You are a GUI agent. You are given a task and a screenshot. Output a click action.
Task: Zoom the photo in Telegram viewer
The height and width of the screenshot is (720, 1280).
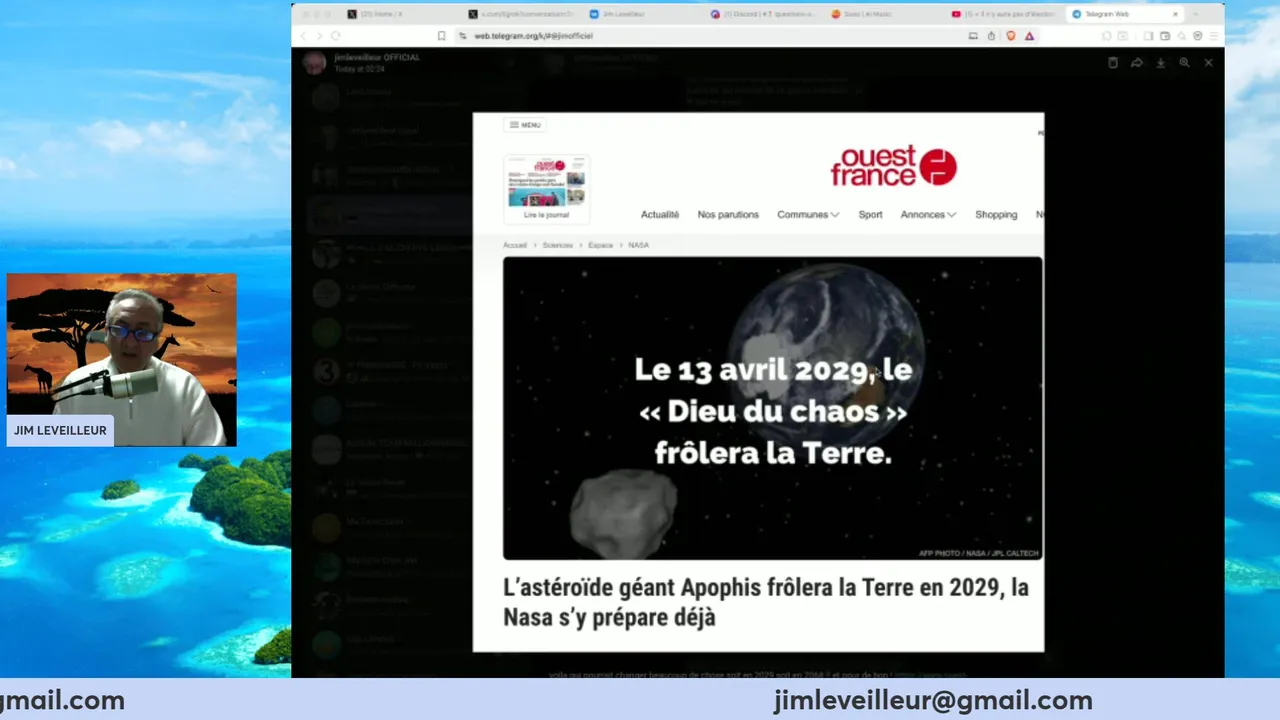(x=1185, y=62)
